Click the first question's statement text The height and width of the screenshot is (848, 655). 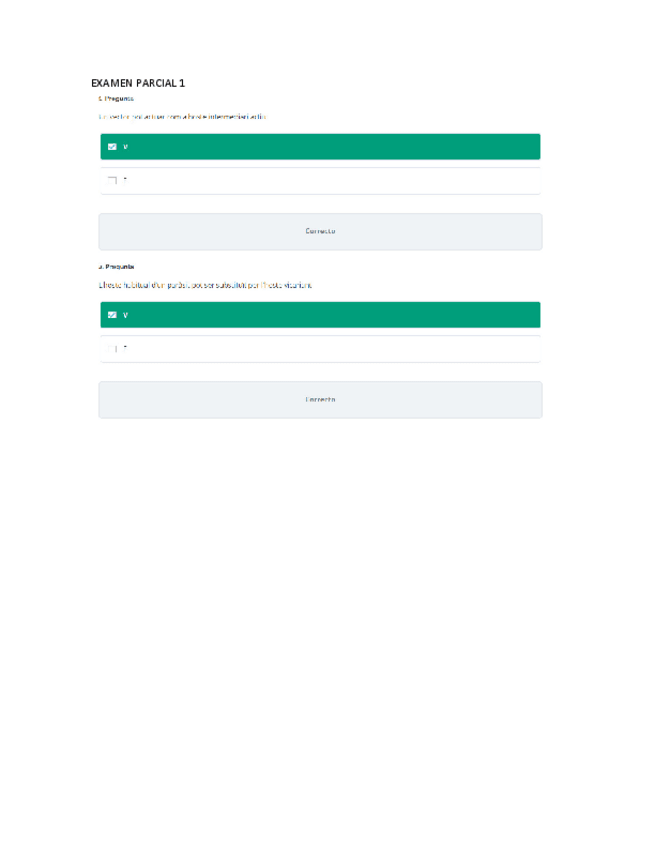click(x=182, y=116)
